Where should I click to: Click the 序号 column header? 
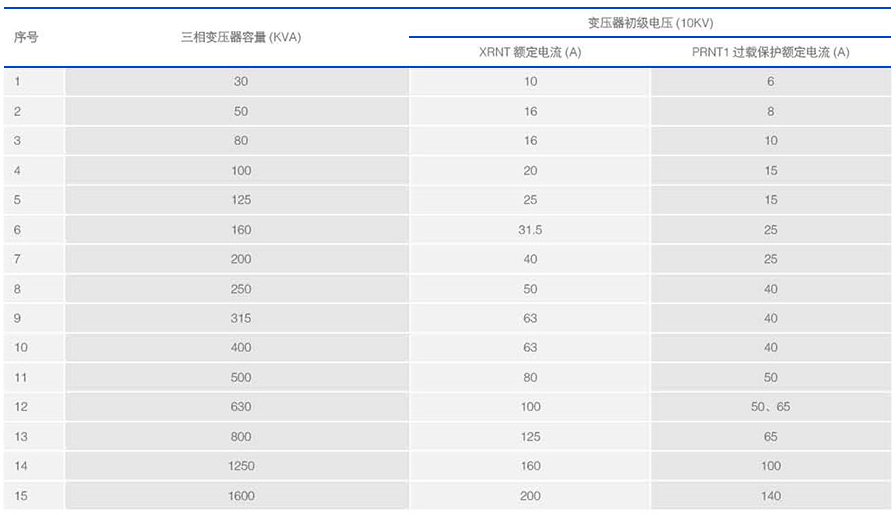[26, 37]
